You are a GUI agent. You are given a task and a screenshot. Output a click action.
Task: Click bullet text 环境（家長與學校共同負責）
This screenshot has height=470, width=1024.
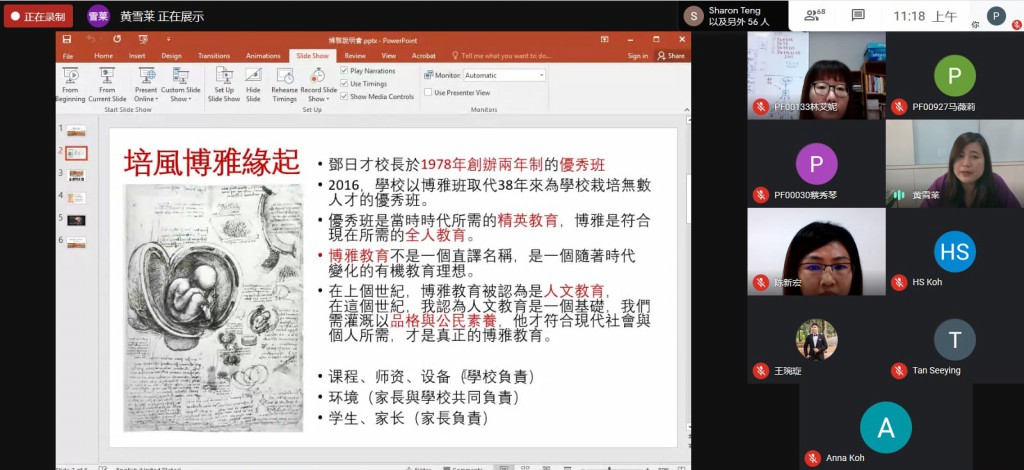click(424, 397)
